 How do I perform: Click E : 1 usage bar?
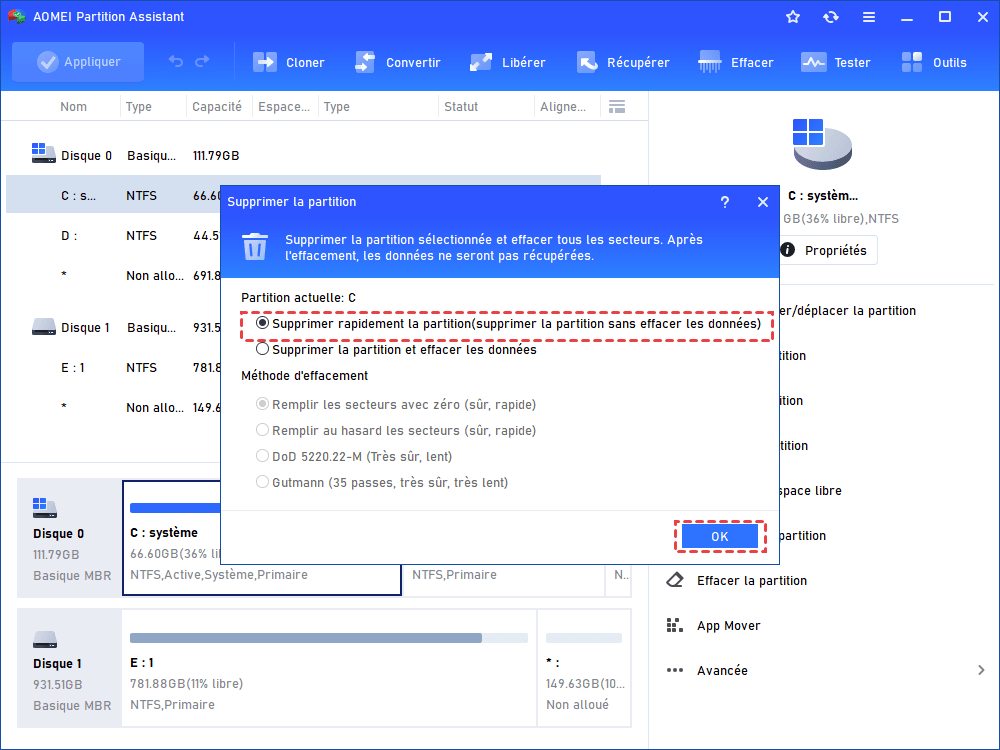click(328, 638)
